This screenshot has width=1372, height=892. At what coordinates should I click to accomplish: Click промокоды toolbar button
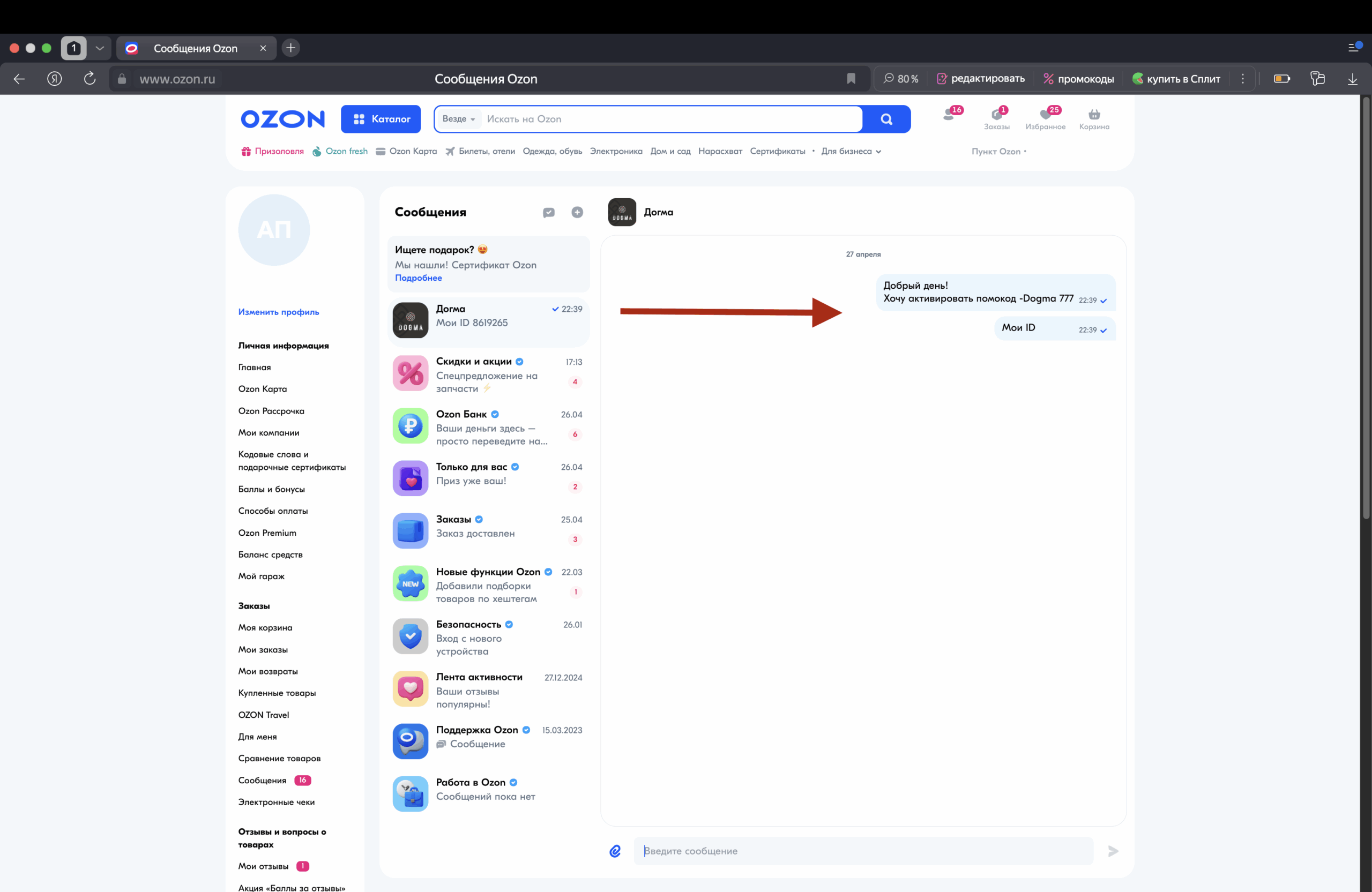coord(1079,79)
